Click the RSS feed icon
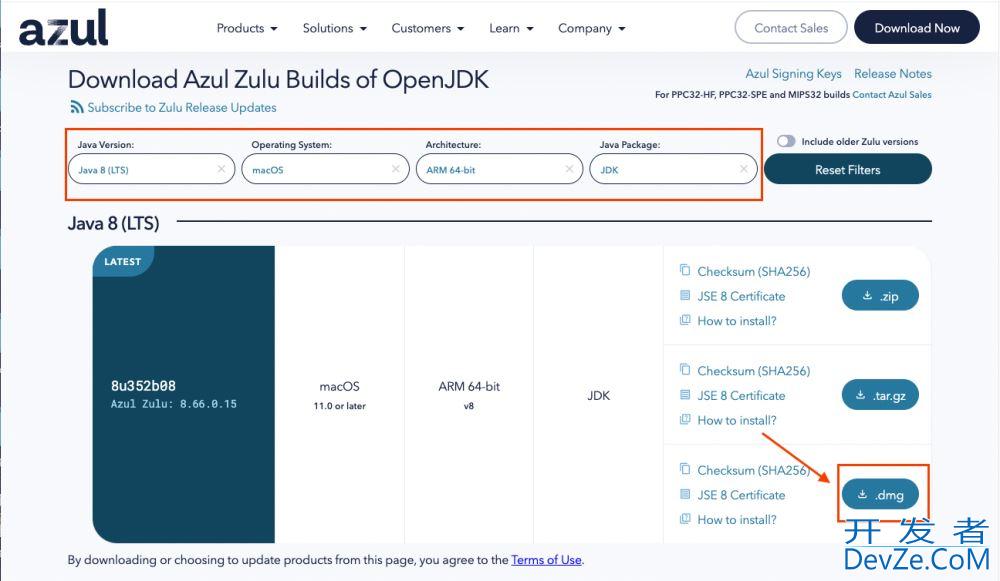The width and height of the screenshot is (1000, 581). [x=77, y=107]
